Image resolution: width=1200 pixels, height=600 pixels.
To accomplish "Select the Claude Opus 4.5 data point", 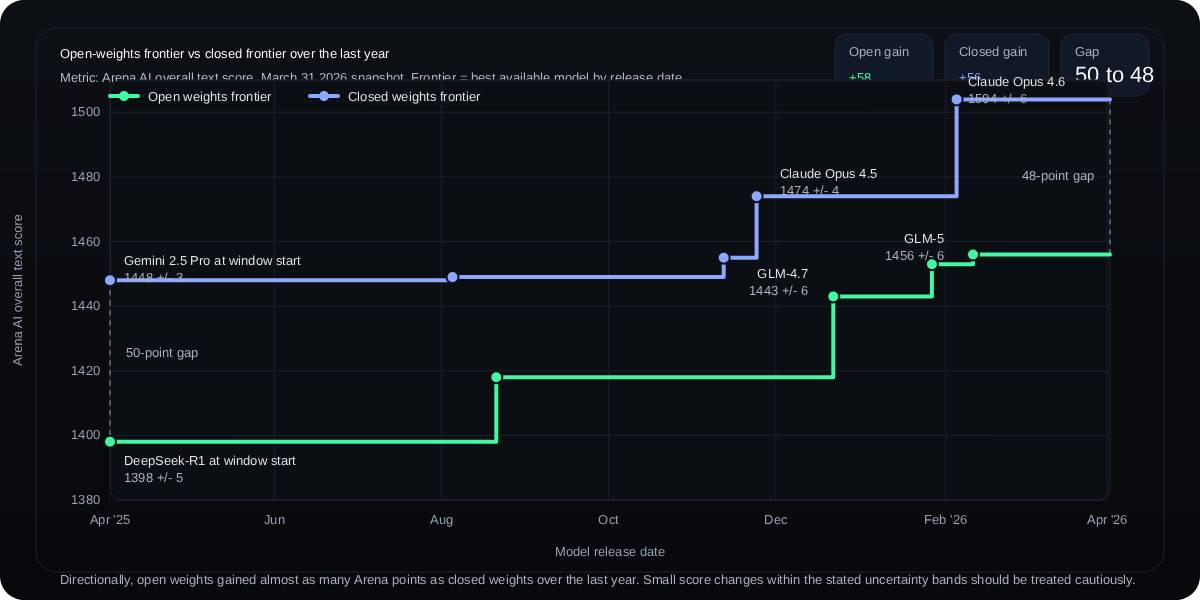I will [757, 196].
